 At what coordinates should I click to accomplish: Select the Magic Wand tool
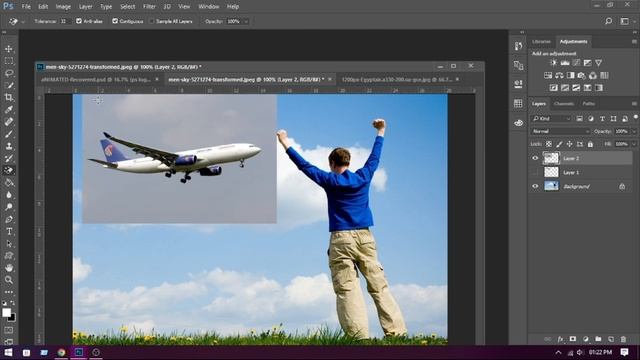point(9,85)
